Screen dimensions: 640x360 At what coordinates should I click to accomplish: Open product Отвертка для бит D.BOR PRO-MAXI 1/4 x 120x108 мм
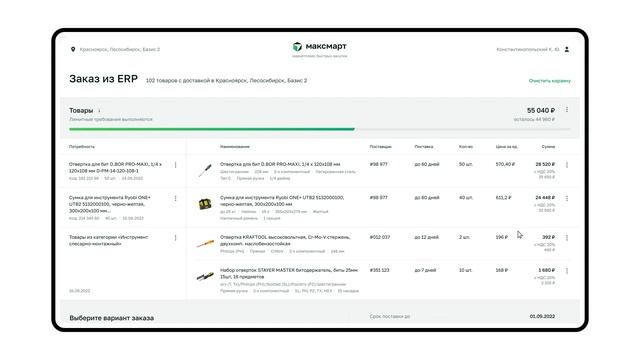[x=280, y=164]
